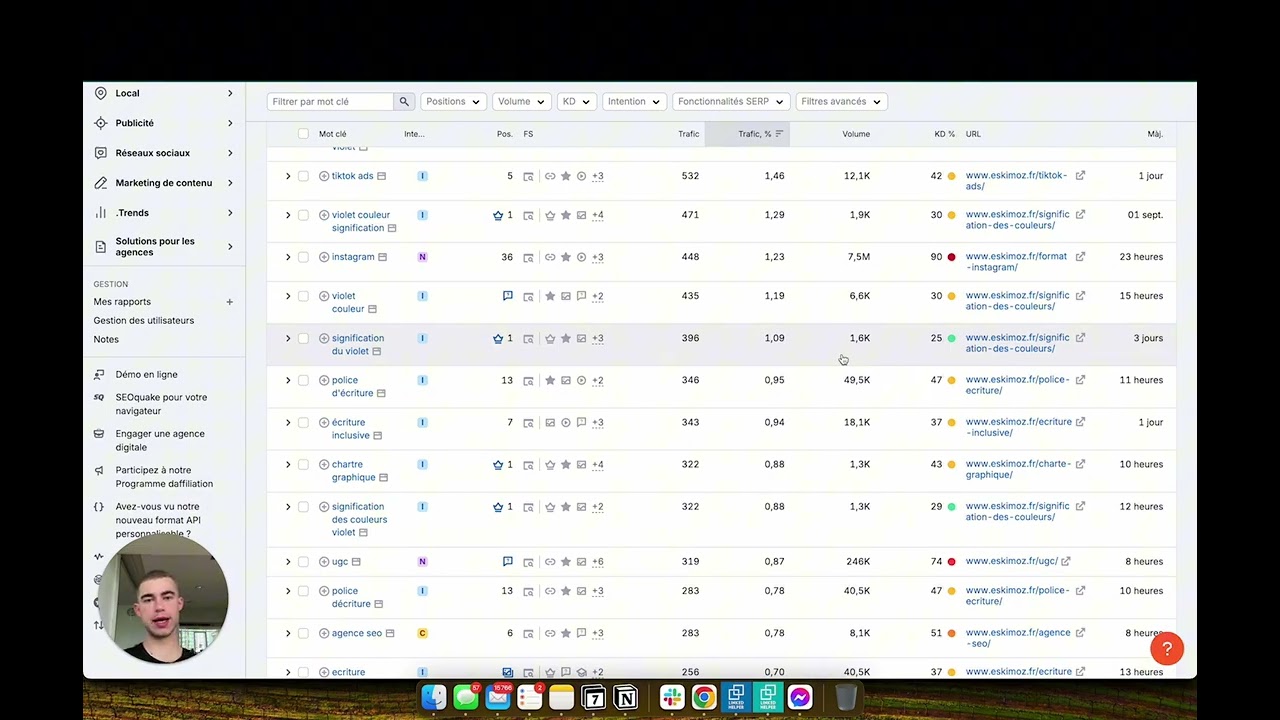Click the Marketing de contenu pencil icon
The height and width of the screenshot is (720, 1280).
click(100, 183)
